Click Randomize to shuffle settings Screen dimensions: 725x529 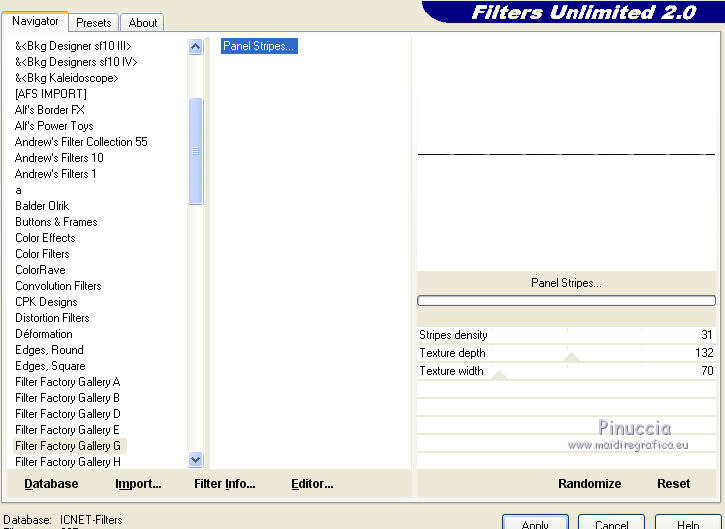(x=590, y=484)
